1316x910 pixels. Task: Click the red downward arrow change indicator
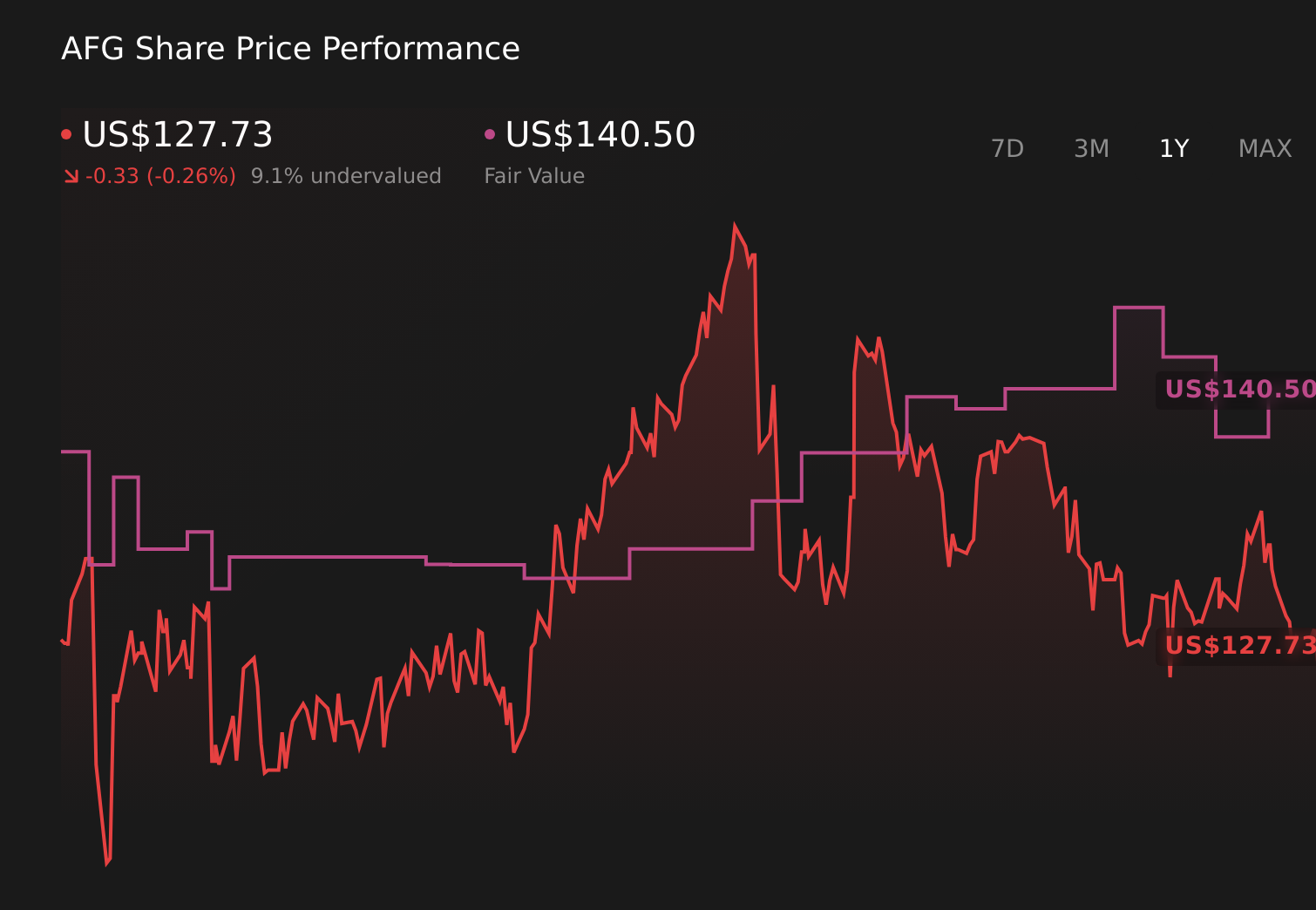point(73,175)
